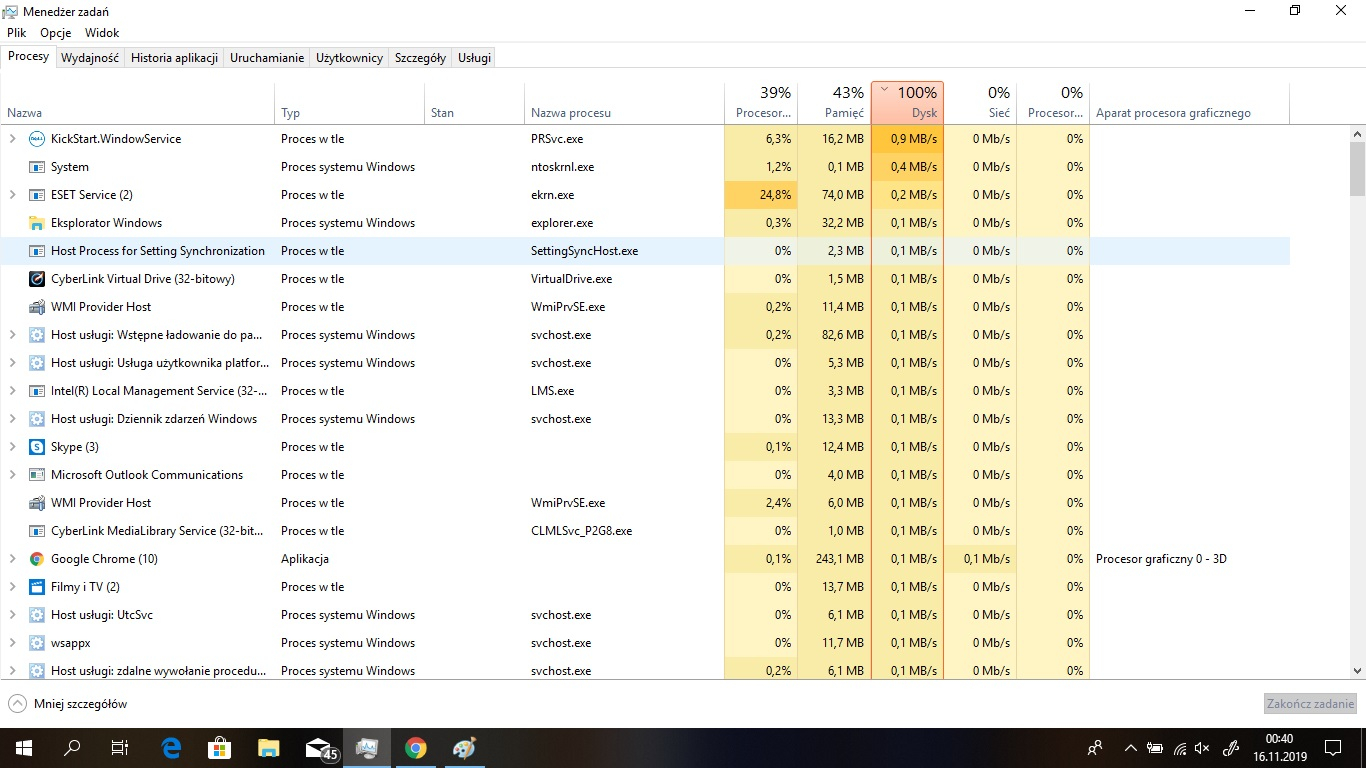
Task: Click the Host Process for Setting Synchronization icon
Action: pyautogui.click(x=37, y=251)
